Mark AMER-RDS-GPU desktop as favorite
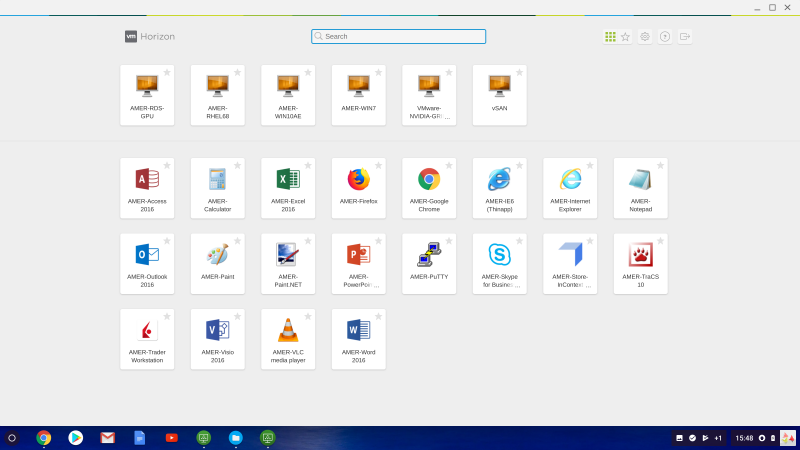This screenshot has width=800, height=450. (x=167, y=72)
